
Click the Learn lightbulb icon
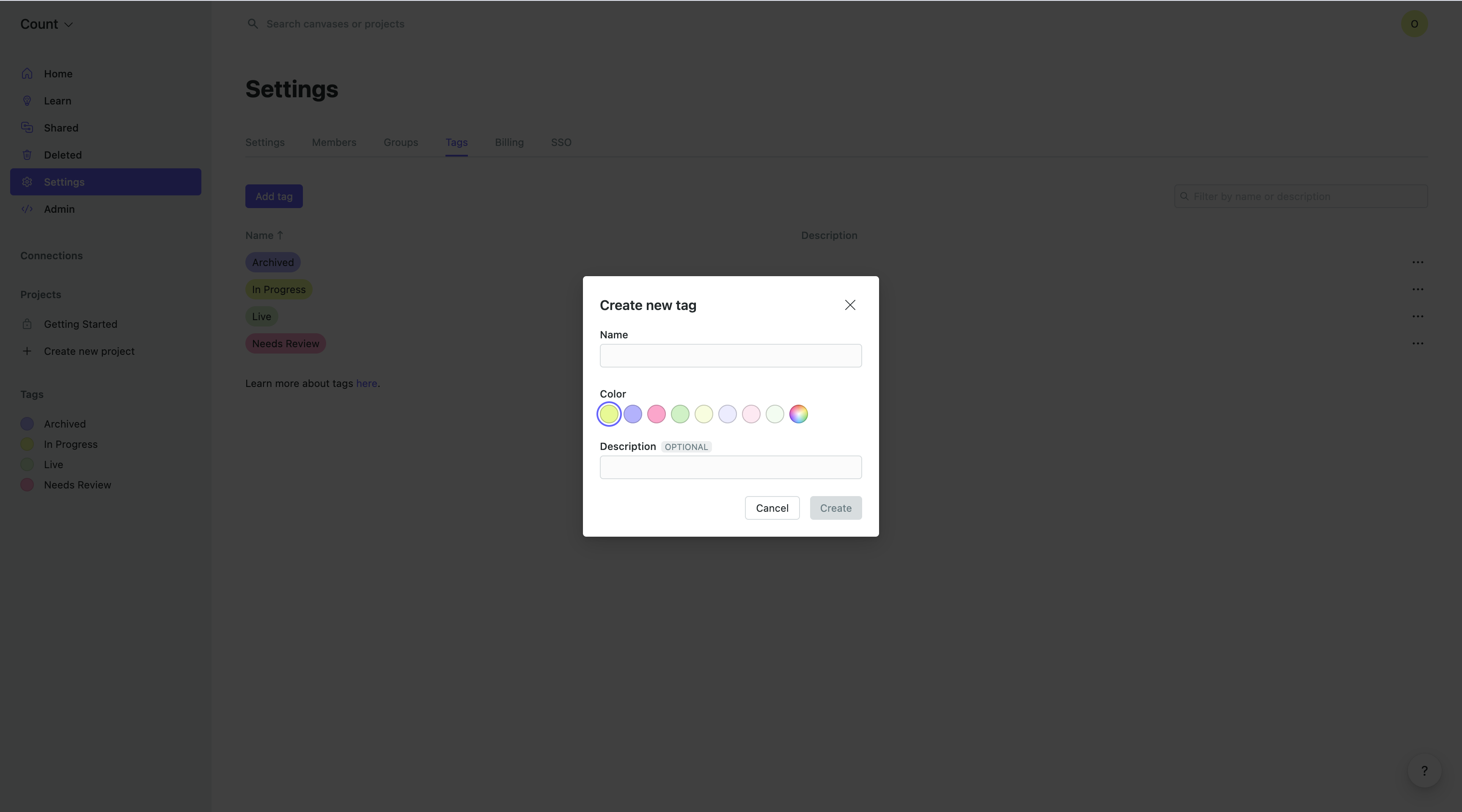pos(27,101)
